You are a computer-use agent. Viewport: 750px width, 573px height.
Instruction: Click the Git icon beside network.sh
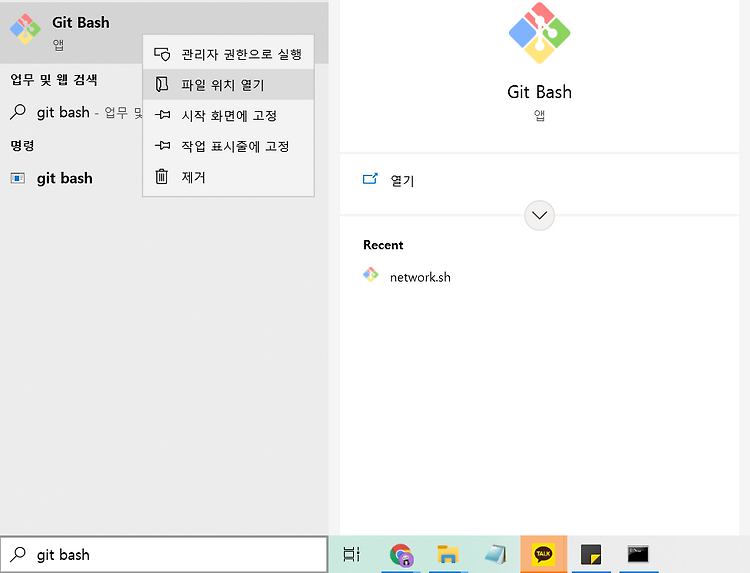click(x=371, y=275)
